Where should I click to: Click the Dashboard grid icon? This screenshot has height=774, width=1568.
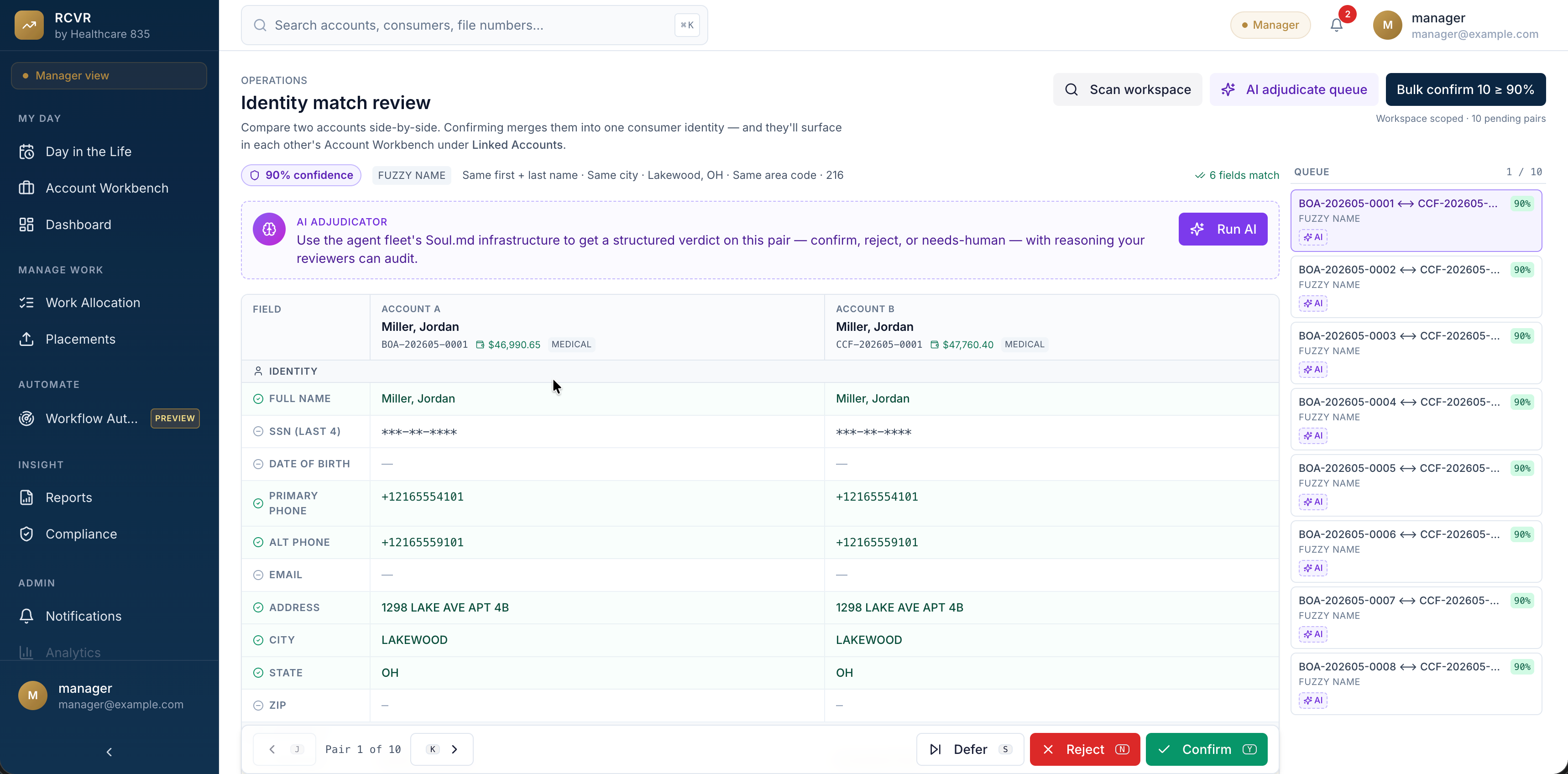point(26,225)
